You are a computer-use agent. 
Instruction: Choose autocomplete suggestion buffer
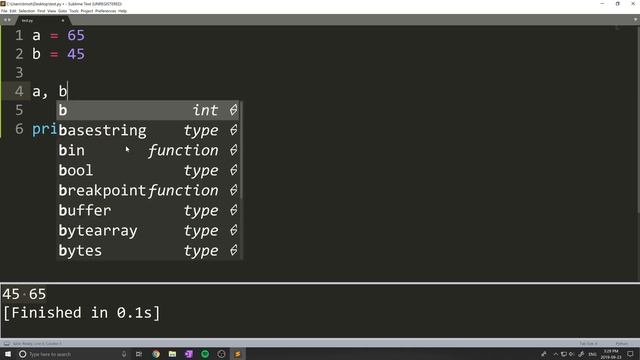[149, 210]
